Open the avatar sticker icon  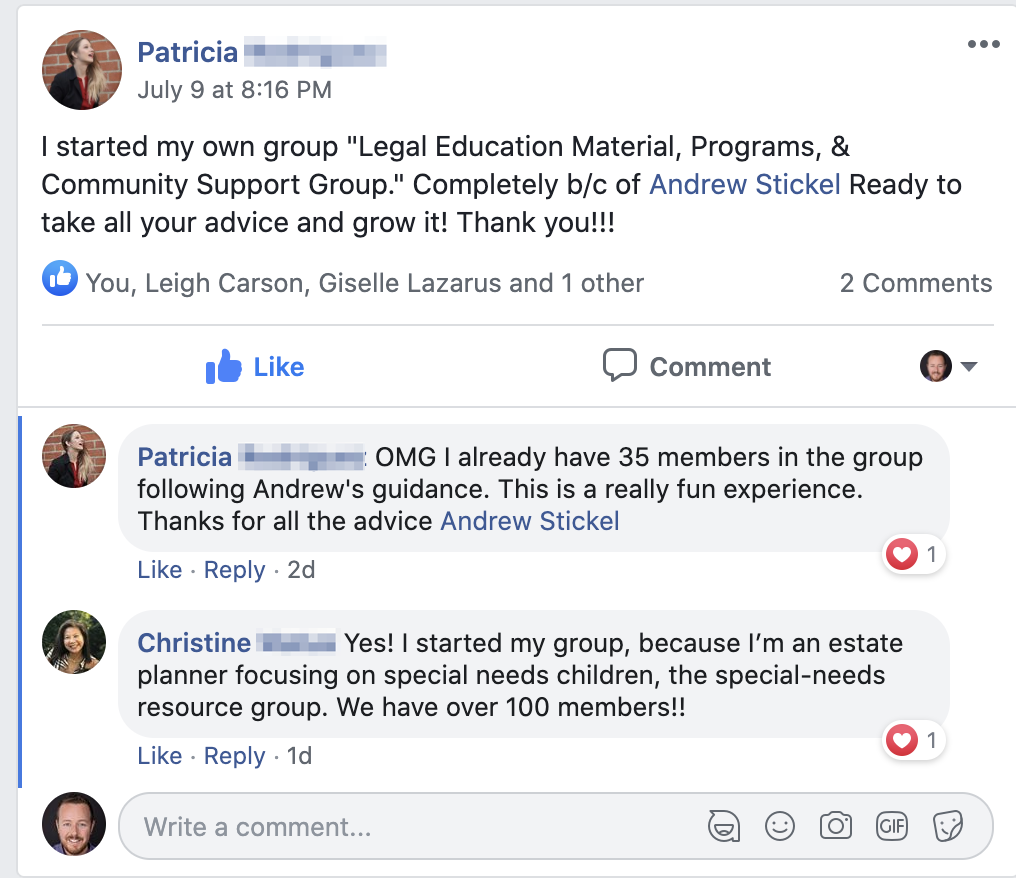pyautogui.click(x=723, y=825)
